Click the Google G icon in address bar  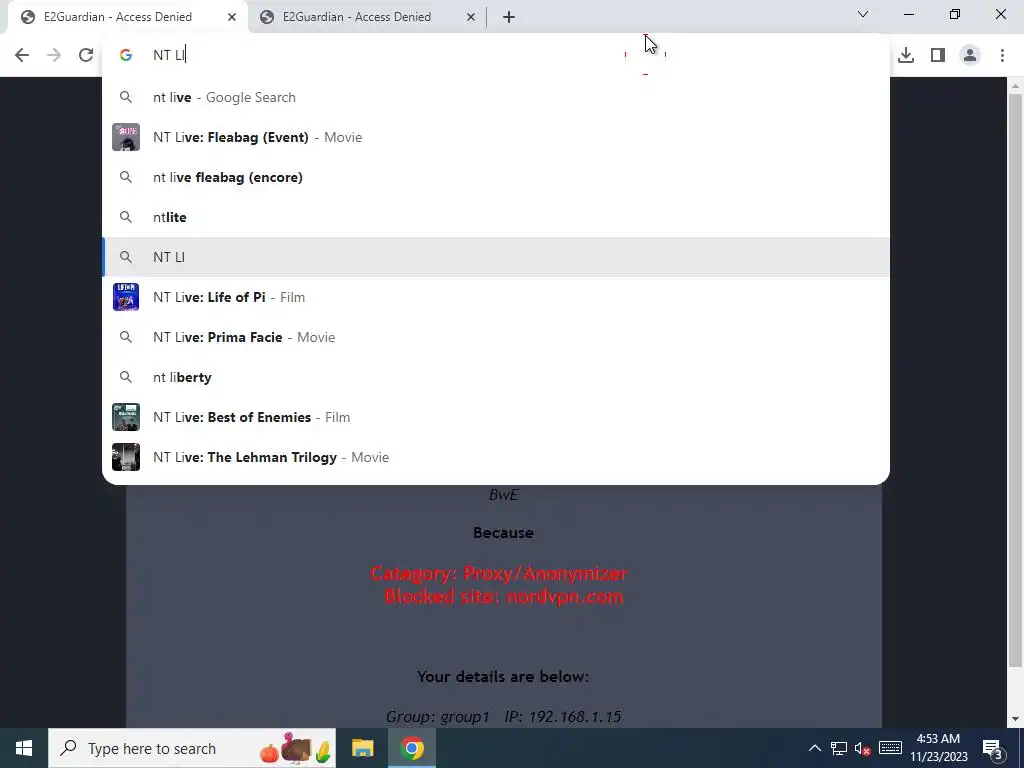[x=126, y=55]
